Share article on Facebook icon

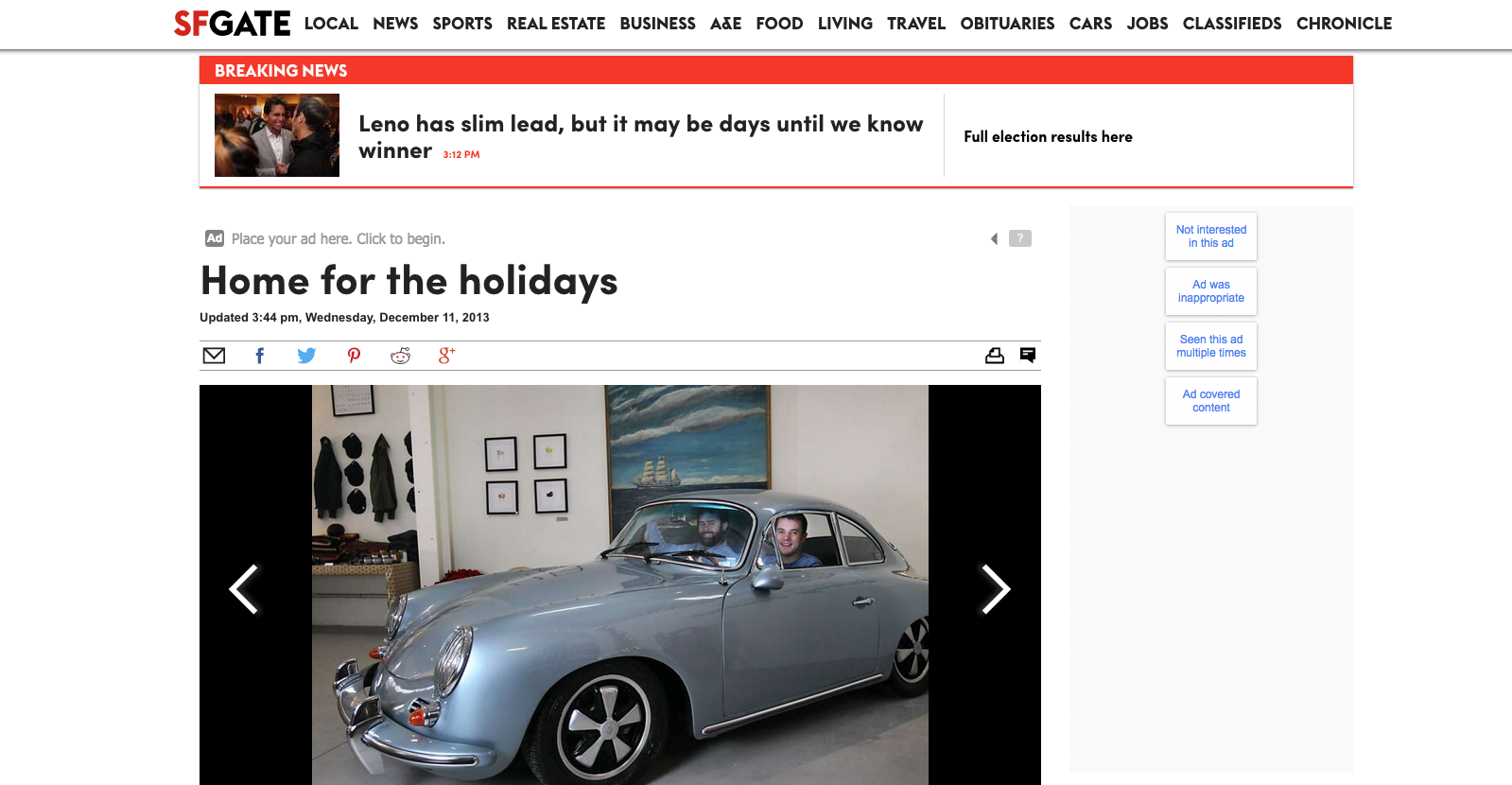260,356
